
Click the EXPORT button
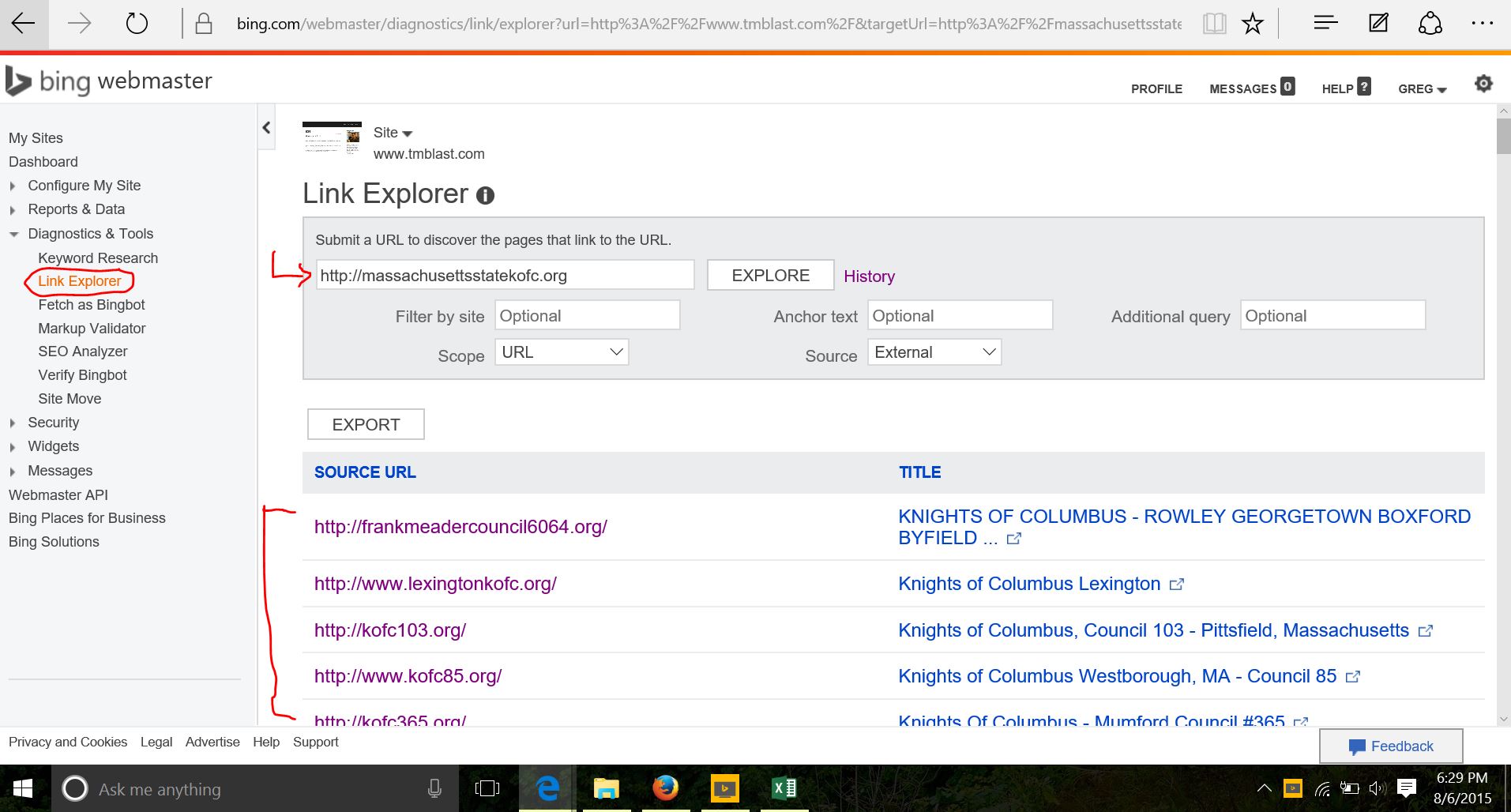pos(366,424)
